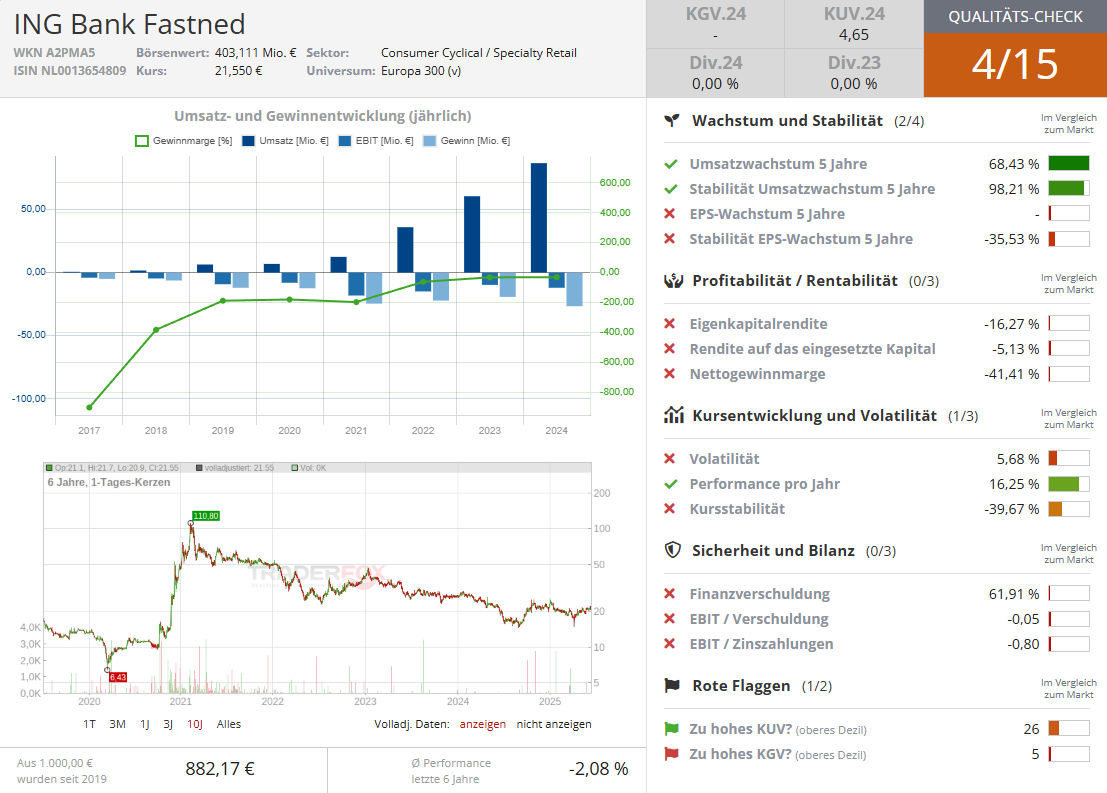The image size is (1107, 793).
Task: Select the 1T chart timeframe
Action: pyautogui.click(x=90, y=724)
